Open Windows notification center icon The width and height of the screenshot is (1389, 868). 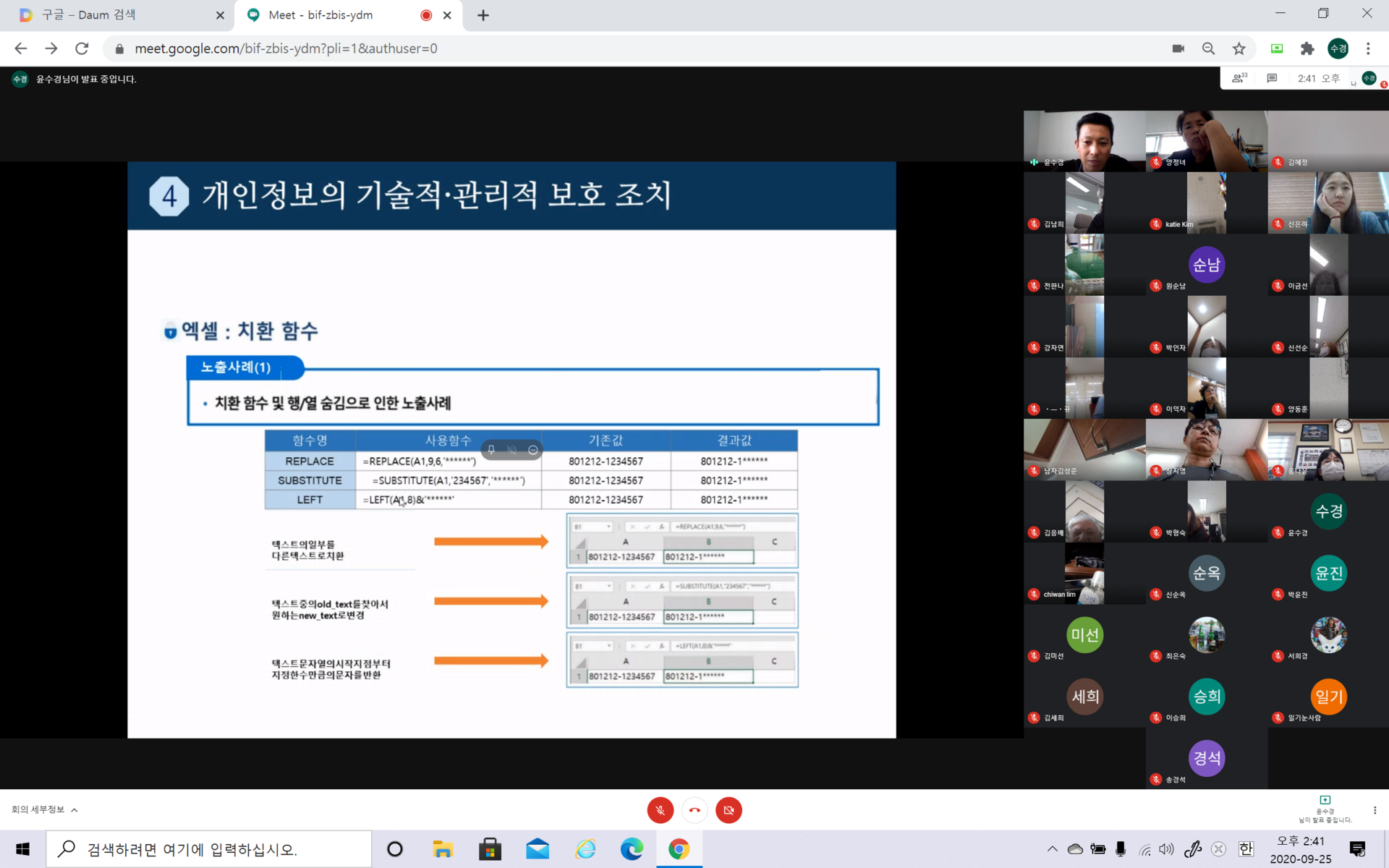[x=1358, y=848]
